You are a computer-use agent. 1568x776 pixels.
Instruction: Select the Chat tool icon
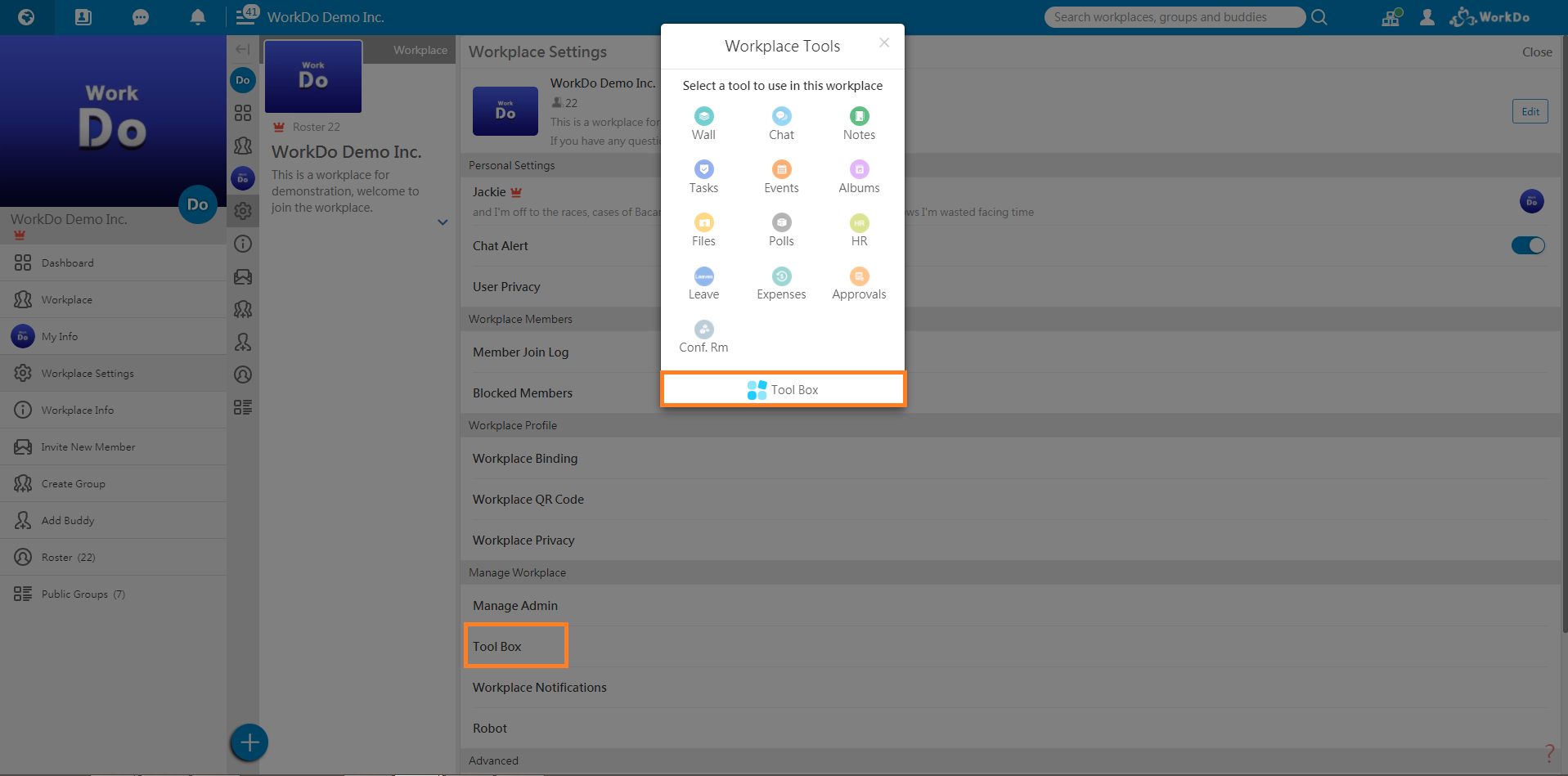pyautogui.click(x=781, y=117)
